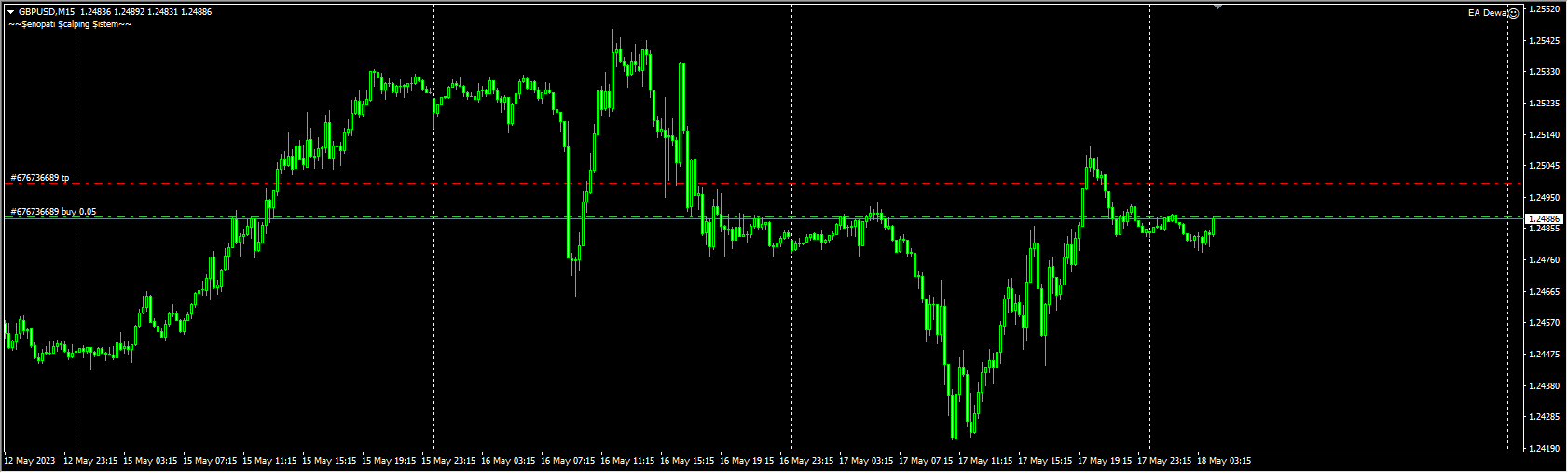Click the 1.24190 price scale label
The height and width of the screenshot is (473, 1568).
(1545, 449)
